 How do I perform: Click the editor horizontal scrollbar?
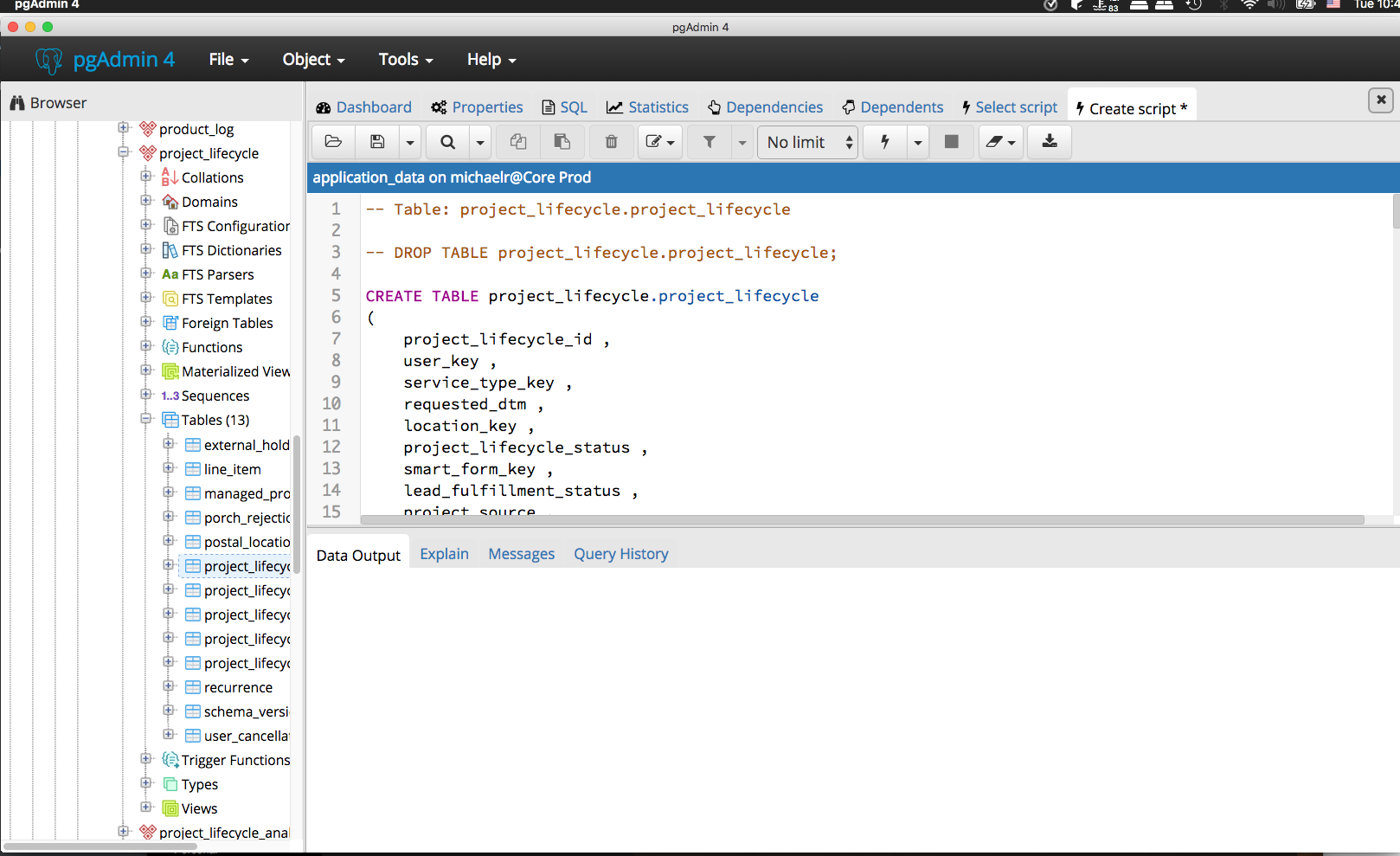point(862,520)
